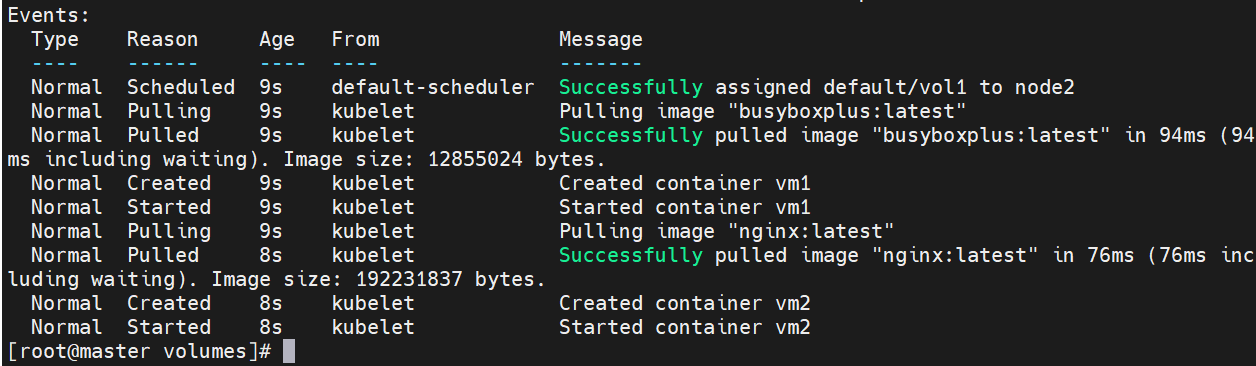Click the terminal cursor at the prompt
The image size is (1256, 366).
(x=289, y=352)
